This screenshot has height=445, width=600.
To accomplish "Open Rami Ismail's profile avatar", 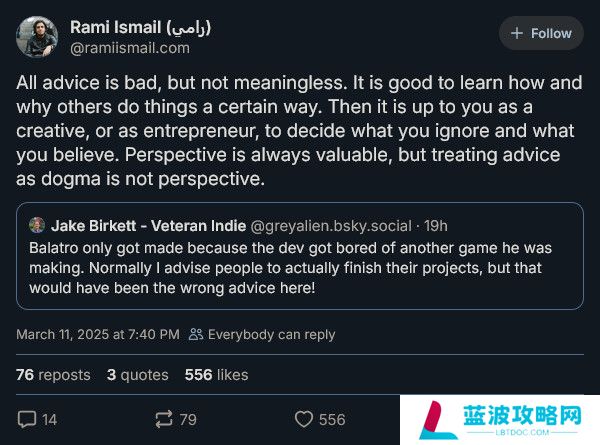I will click(x=36, y=37).
